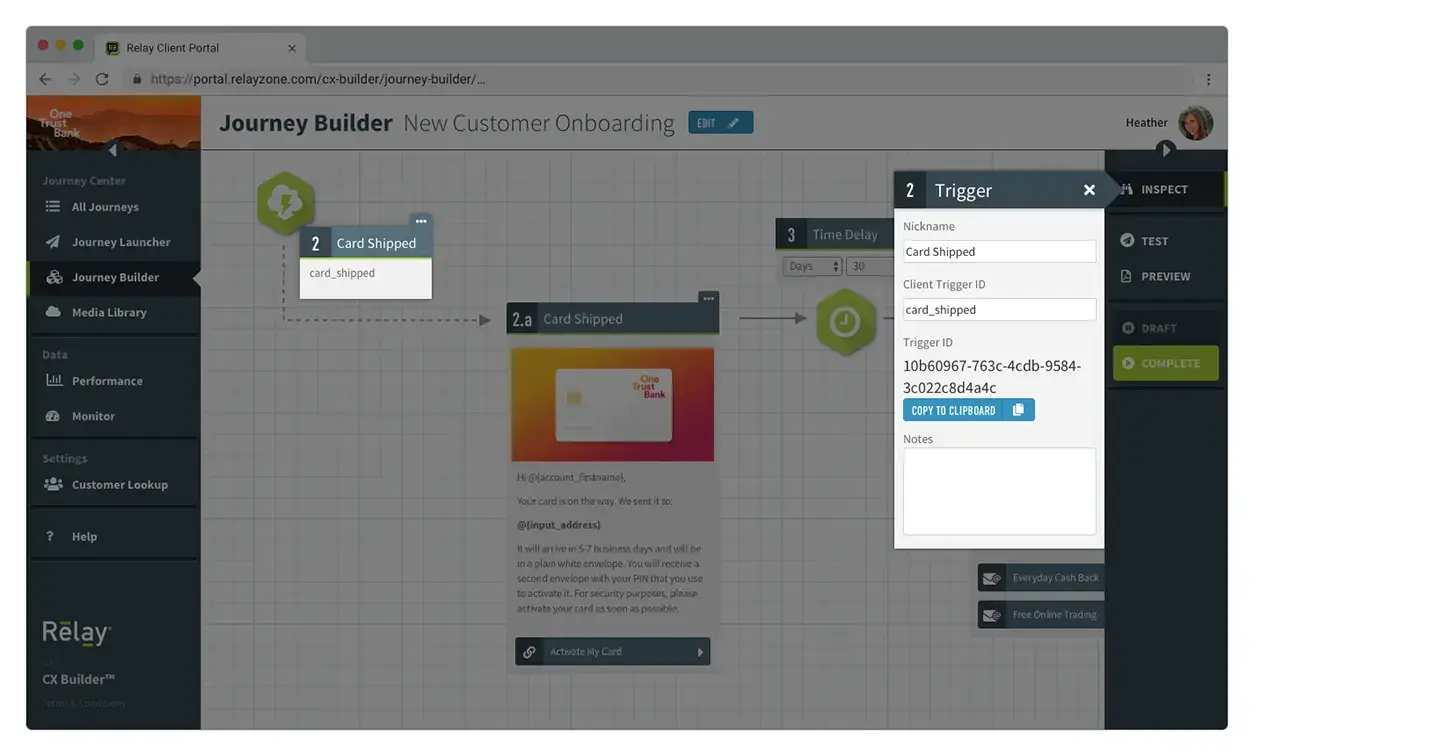Image resolution: width=1440 pixels, height=756 pixels.
Task: Click the Edit button beside journey title
Action: 720,123
